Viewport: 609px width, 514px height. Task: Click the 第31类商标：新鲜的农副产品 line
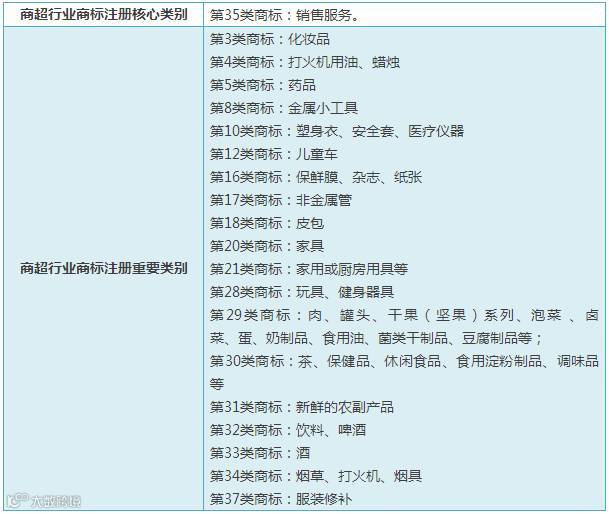pos(302,407)
